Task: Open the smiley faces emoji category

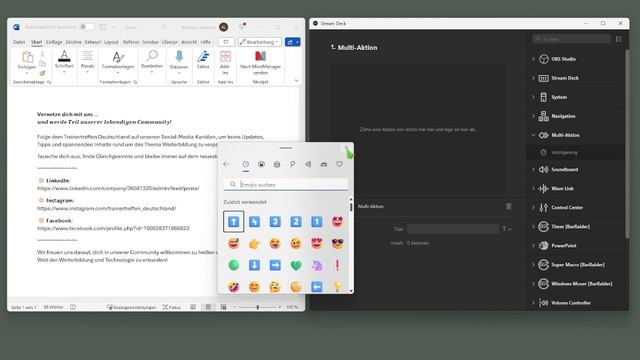Action: (261, 164)
